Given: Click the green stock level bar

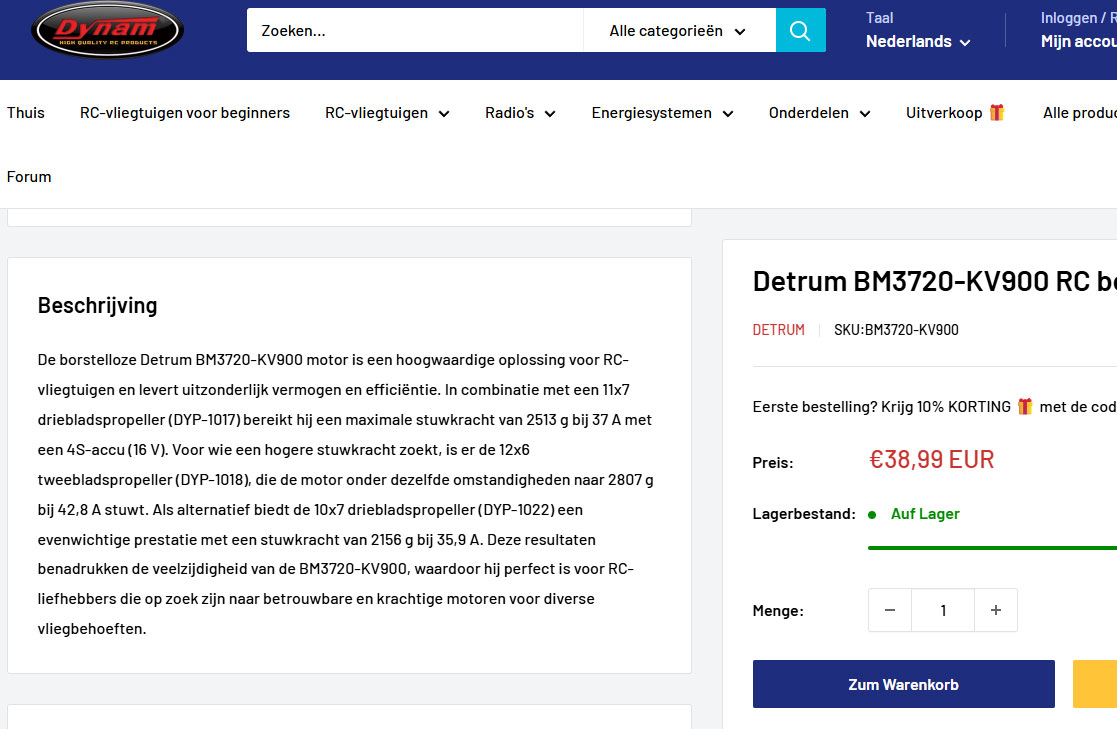Looking at the screenshot, I should [990, 547].
